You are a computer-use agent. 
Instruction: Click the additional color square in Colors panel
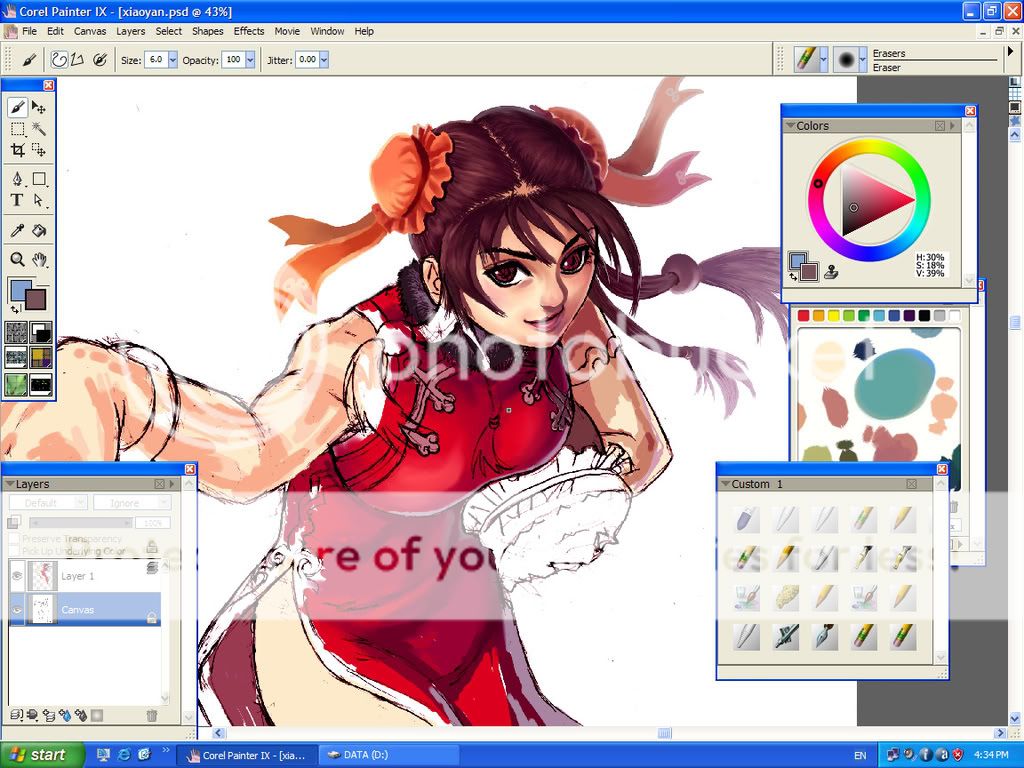pos(810,272)
